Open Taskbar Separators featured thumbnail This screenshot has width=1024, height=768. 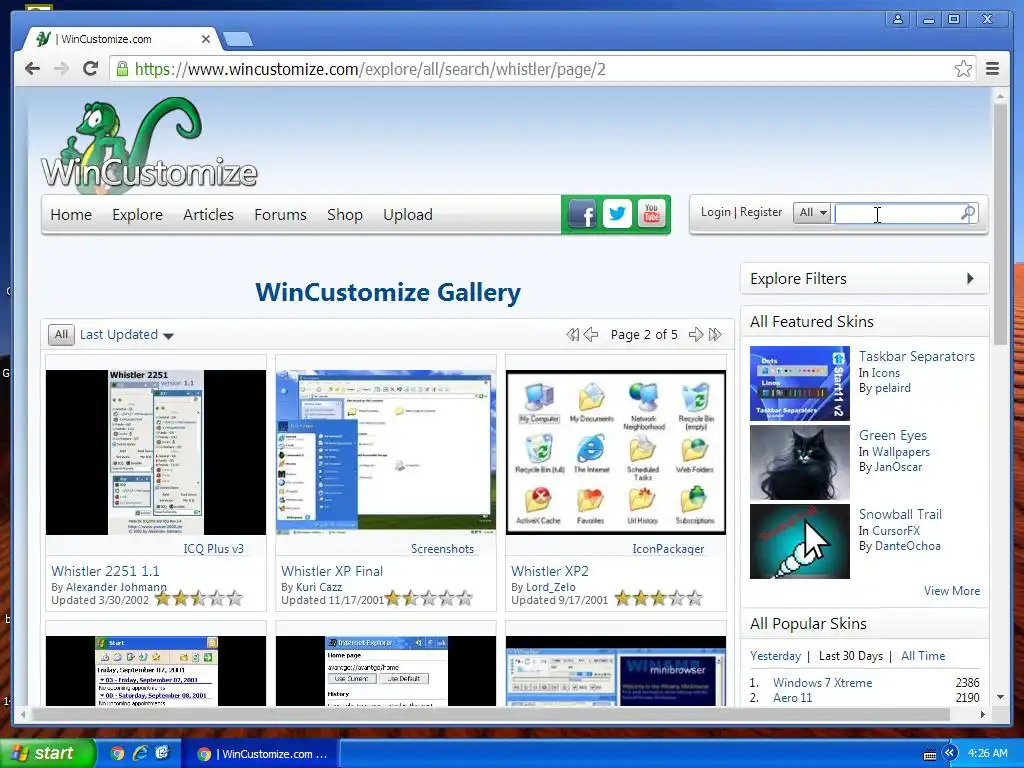(799, 383)
